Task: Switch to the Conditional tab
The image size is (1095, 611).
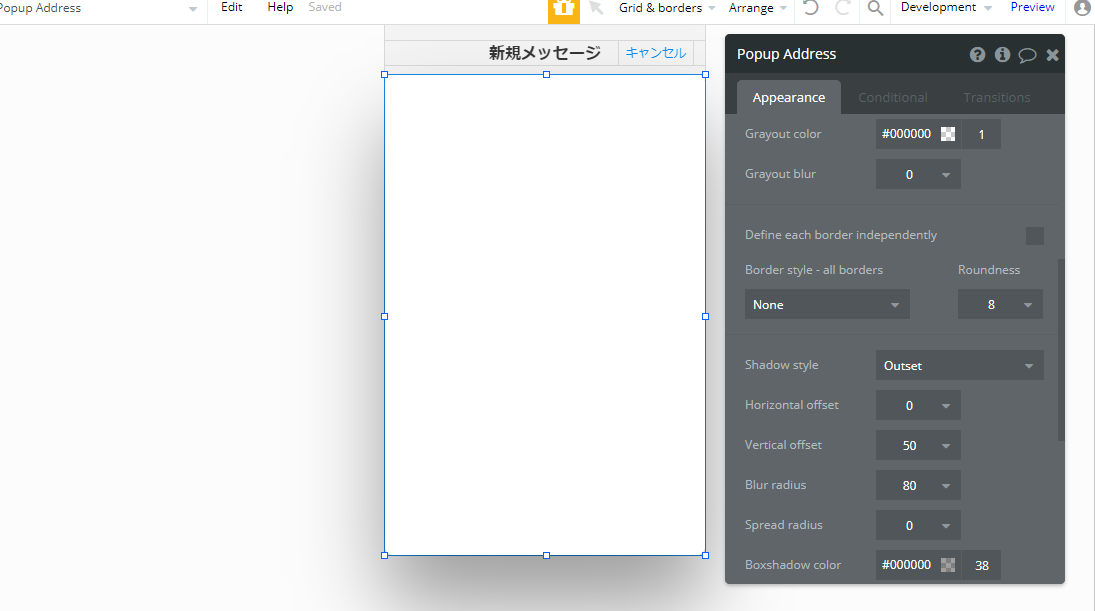Action: tap(892, 97)
